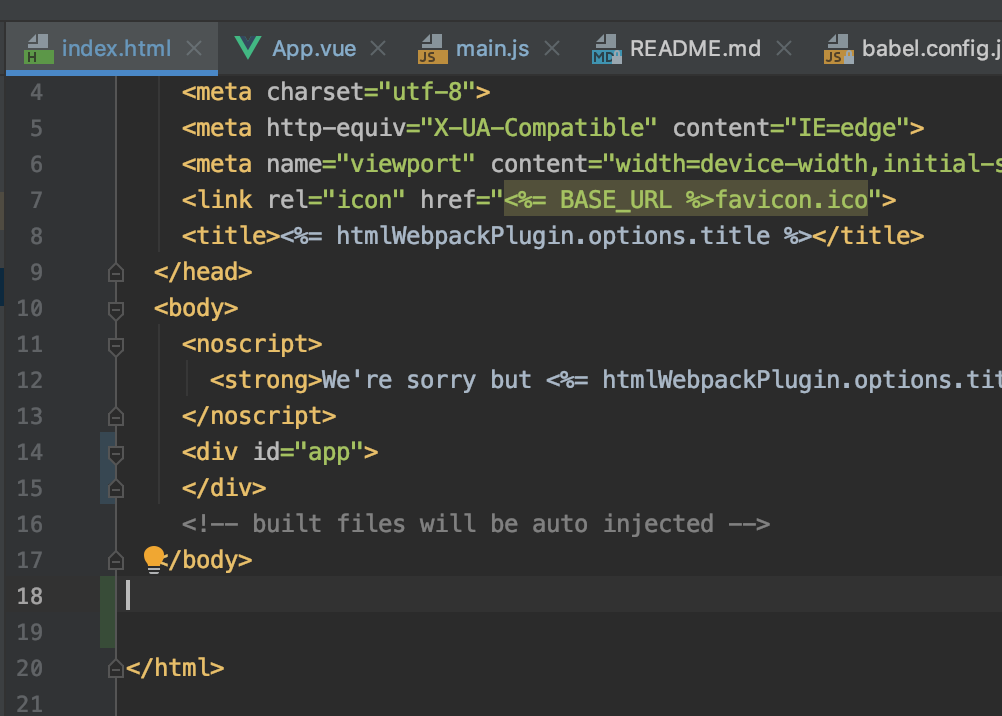Click the Markdown icon on README.md tab

click(606, 49)
